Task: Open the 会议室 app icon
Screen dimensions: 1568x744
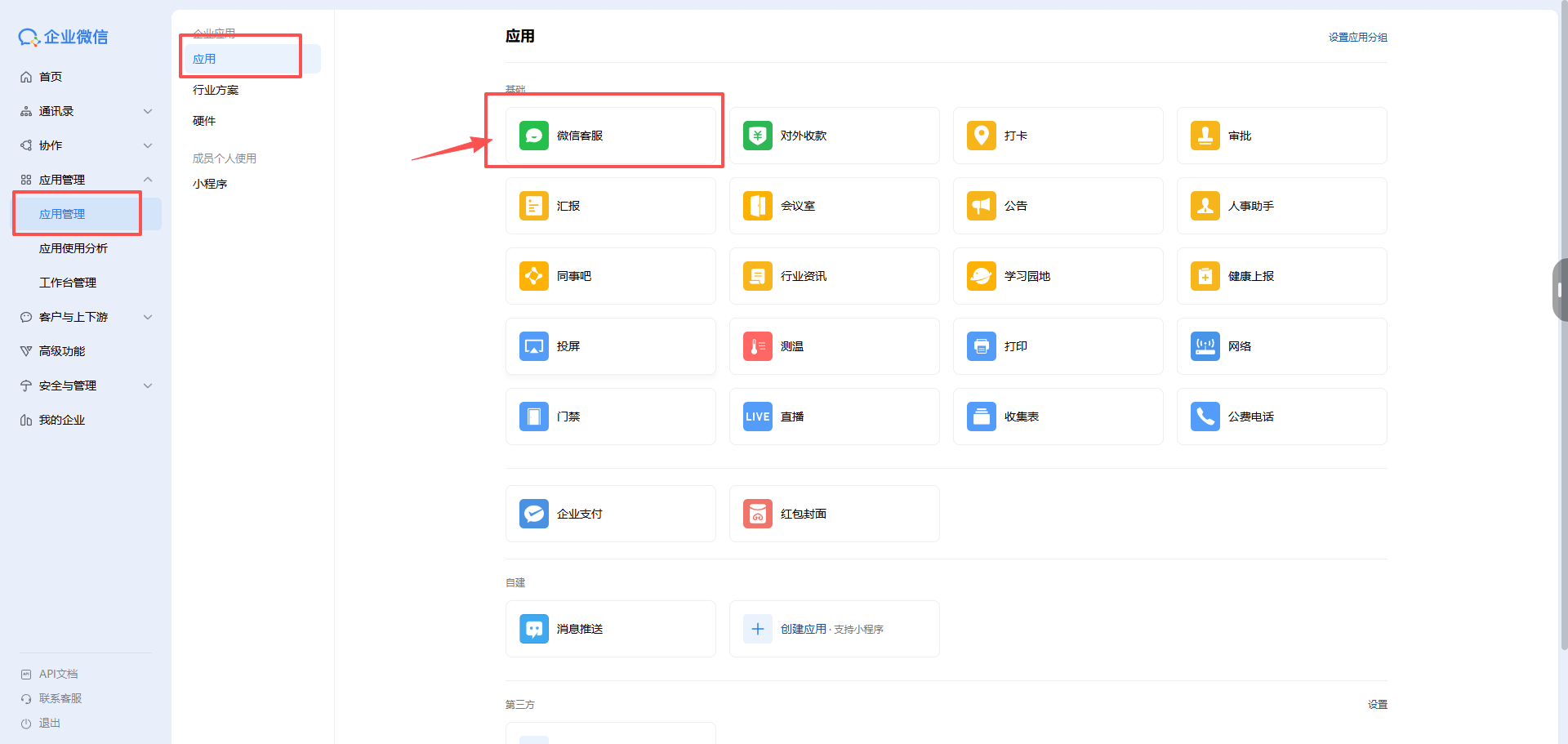Action: tap(758, 206)
